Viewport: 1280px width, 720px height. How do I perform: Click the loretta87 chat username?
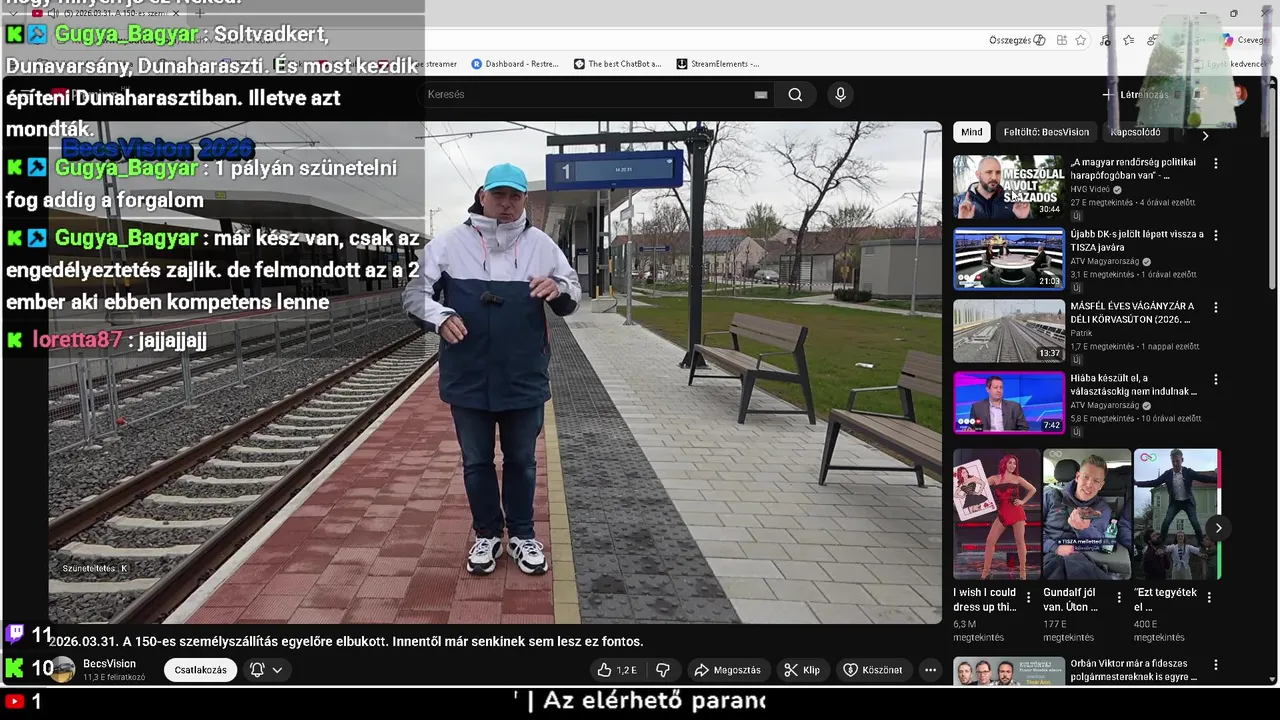[x=77, y=340]
